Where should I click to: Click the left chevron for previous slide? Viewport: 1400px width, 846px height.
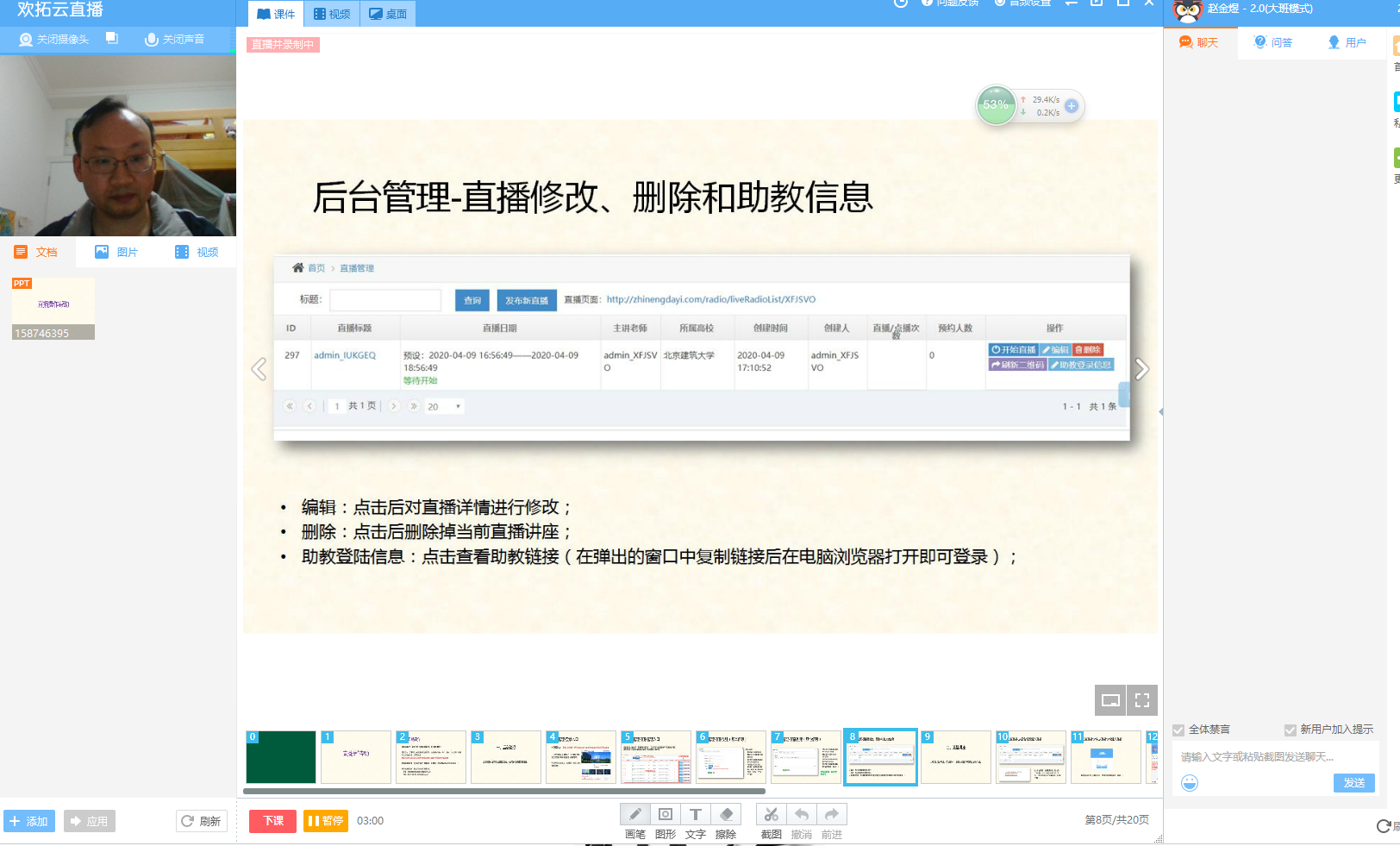click(x=259, y=368)
